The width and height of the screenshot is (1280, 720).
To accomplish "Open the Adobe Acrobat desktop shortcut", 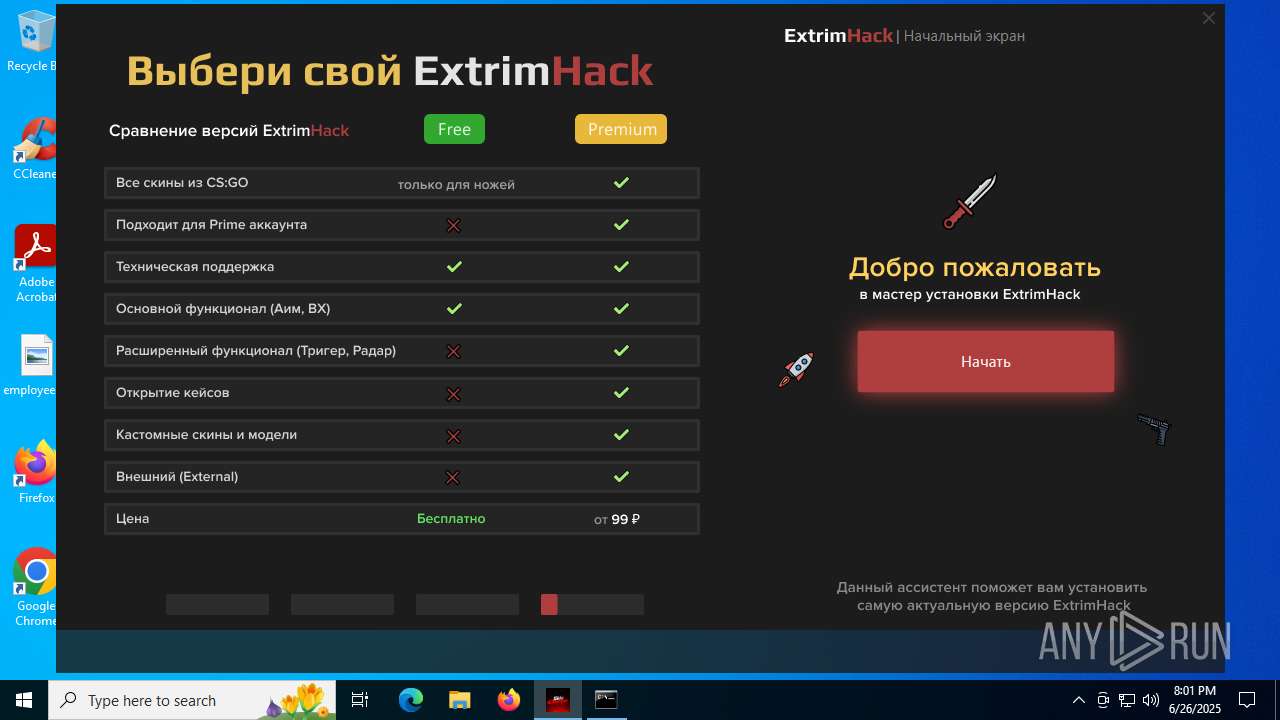I will [x=36, y=263].
